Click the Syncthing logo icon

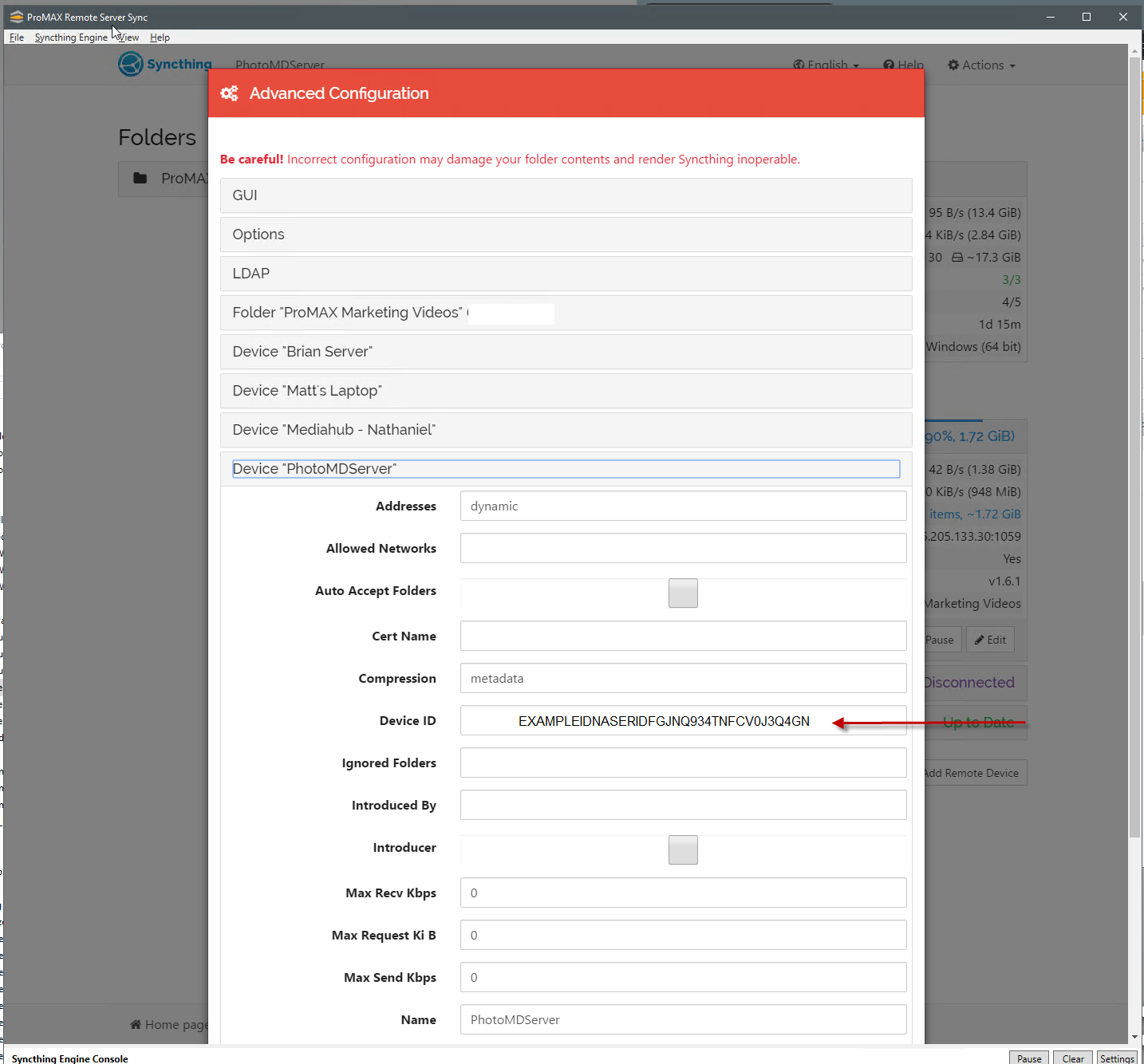tap(130, 64)
